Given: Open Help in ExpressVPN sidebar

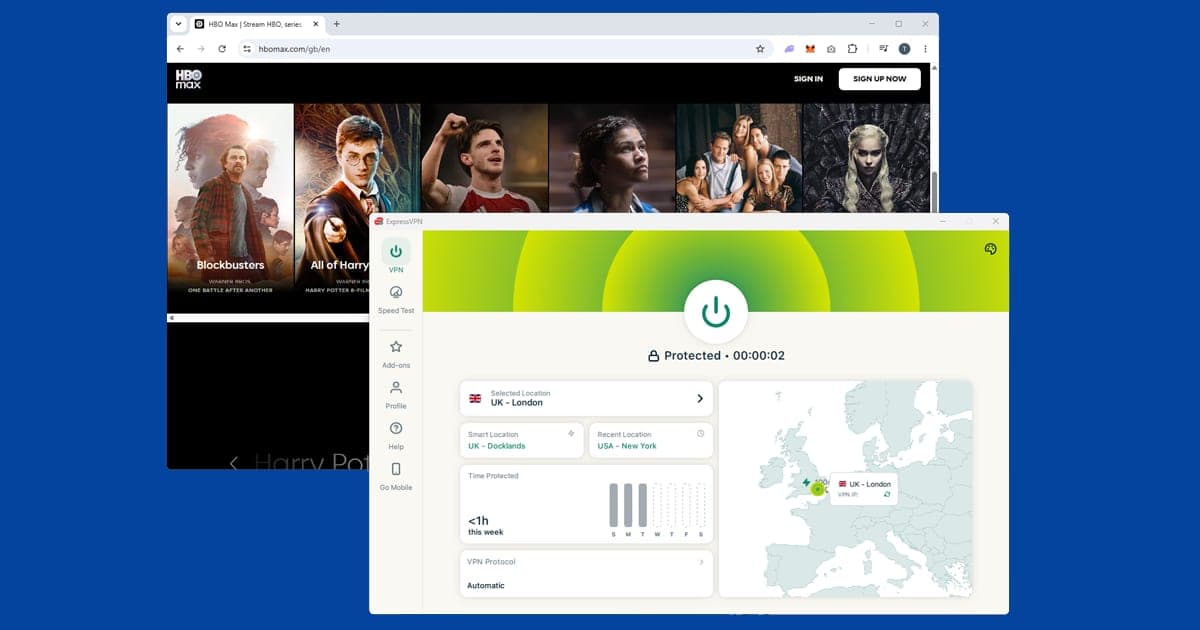Looking at the screenshot, I should 395,436.
